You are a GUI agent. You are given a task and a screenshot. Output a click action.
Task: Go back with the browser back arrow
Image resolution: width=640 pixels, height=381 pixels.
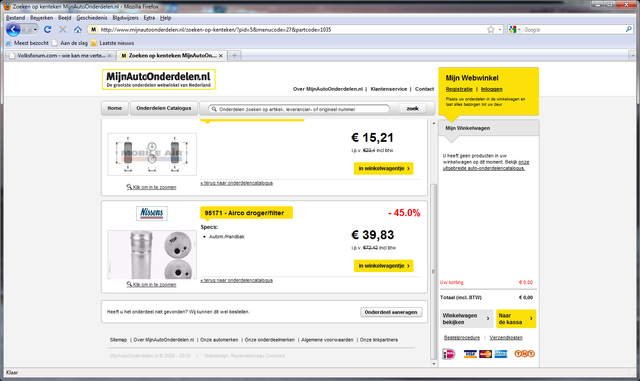coord(13,29)
